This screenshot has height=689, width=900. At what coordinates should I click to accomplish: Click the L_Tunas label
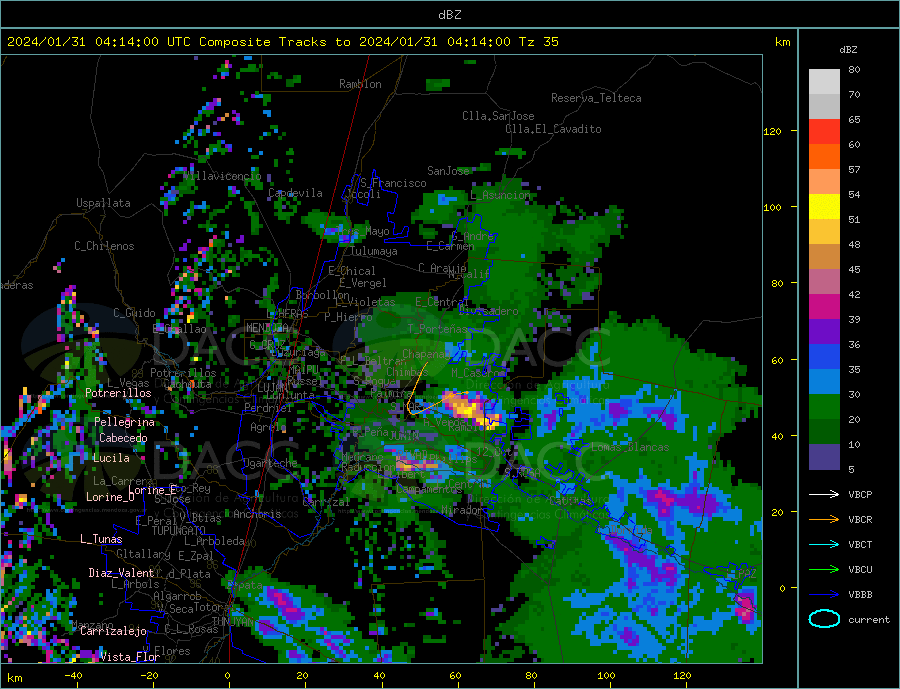(101, 539)
